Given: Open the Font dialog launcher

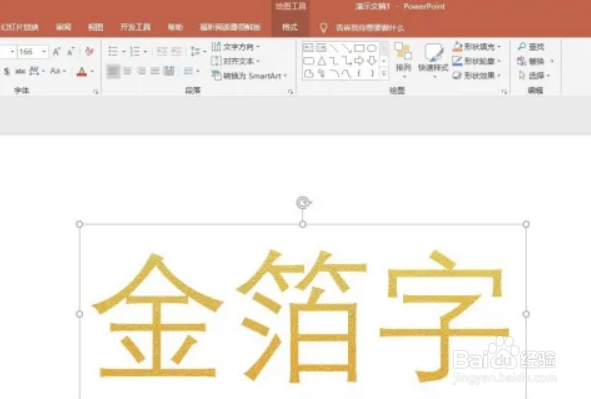Looking at the screenshot, I should pyautogui.click(x=96, y=92).
